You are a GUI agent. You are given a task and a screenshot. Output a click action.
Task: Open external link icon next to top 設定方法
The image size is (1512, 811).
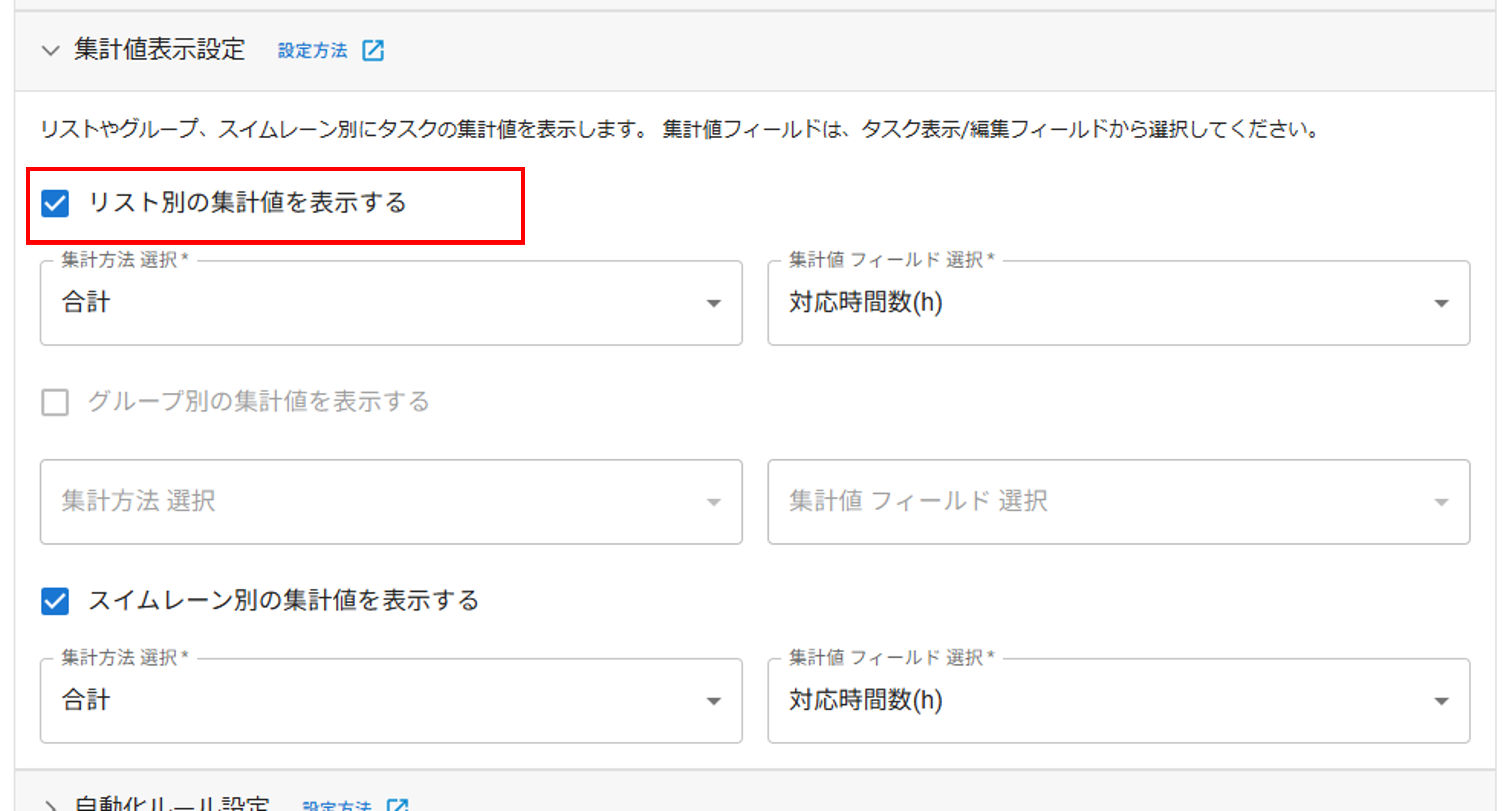[x=374, y=51]
